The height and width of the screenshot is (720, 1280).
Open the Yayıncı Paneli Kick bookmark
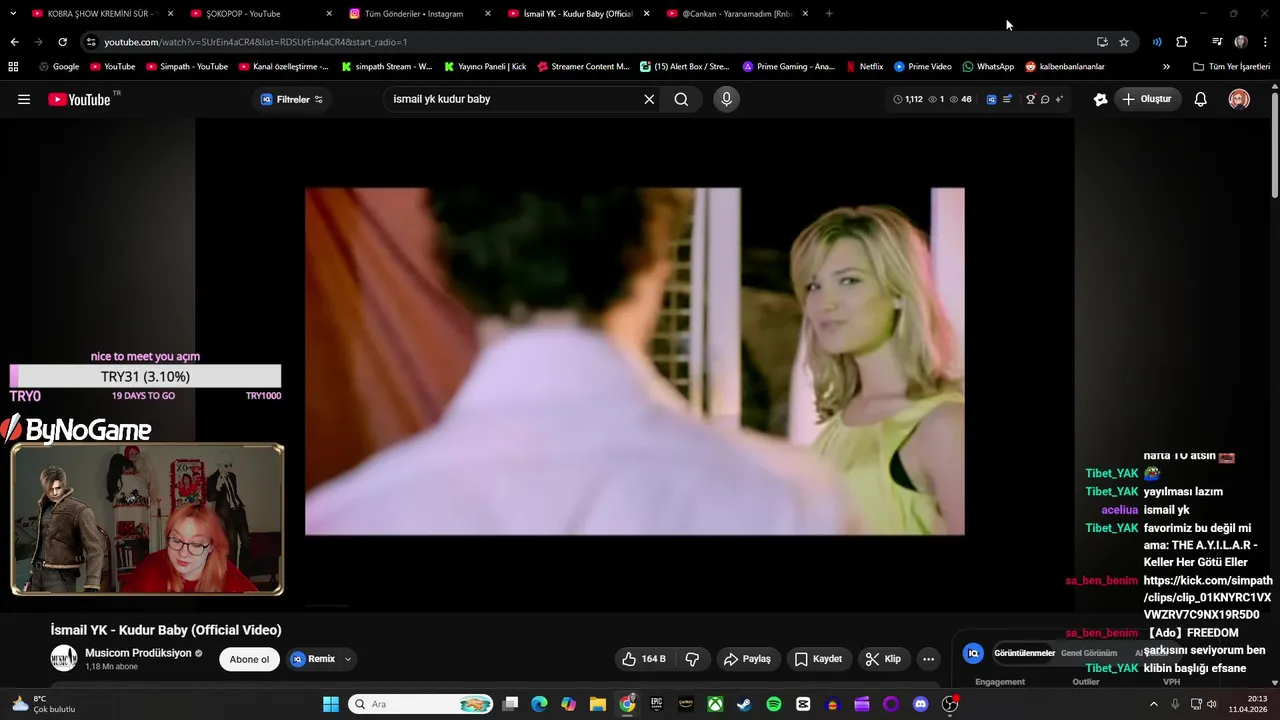(x=484, y=67)
